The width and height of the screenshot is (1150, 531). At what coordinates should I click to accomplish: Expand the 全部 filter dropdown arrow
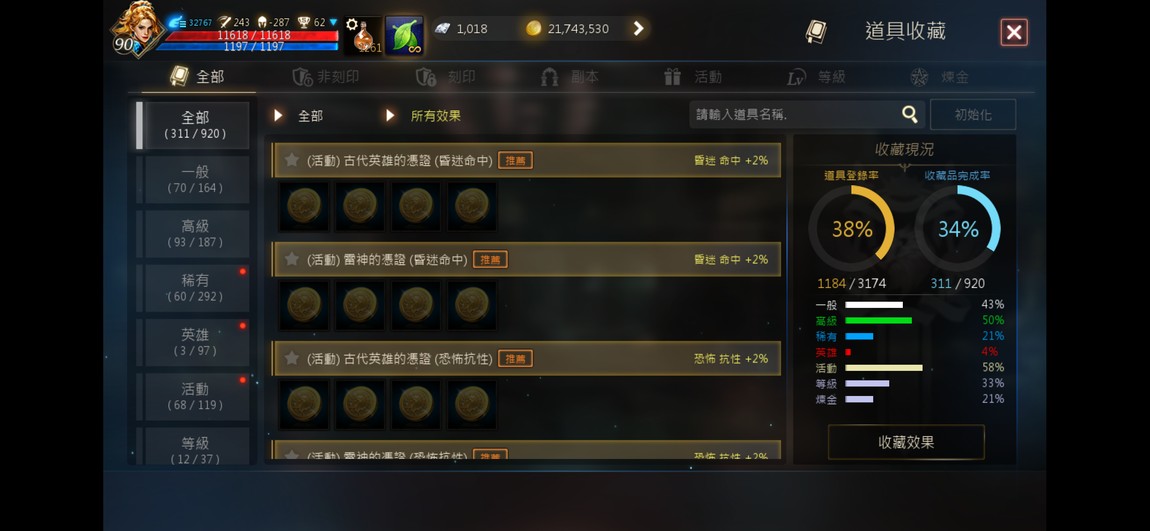pyautogui.click(x=278, y=116)
